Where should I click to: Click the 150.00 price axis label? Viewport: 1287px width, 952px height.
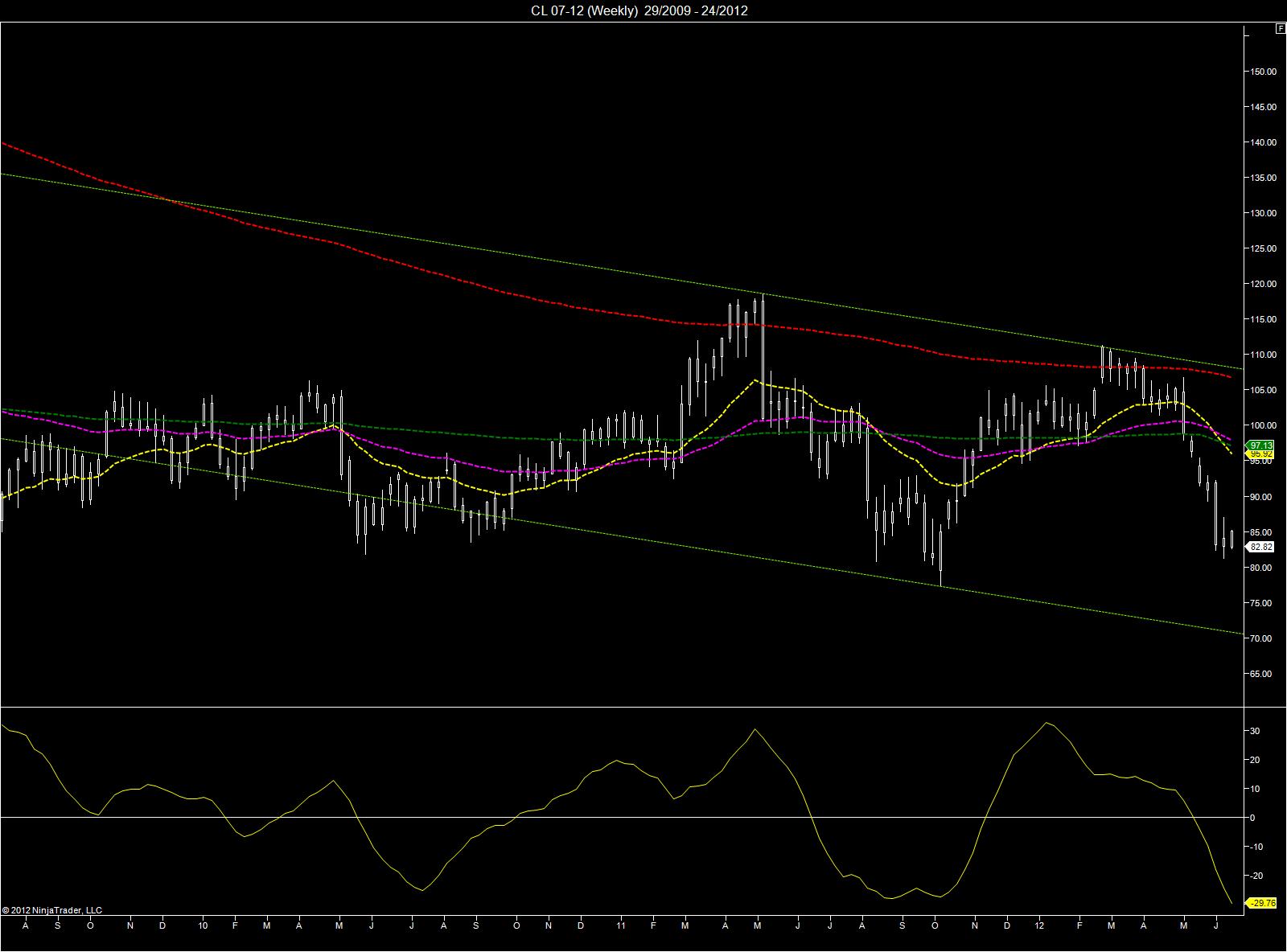tap(1262, 72)
